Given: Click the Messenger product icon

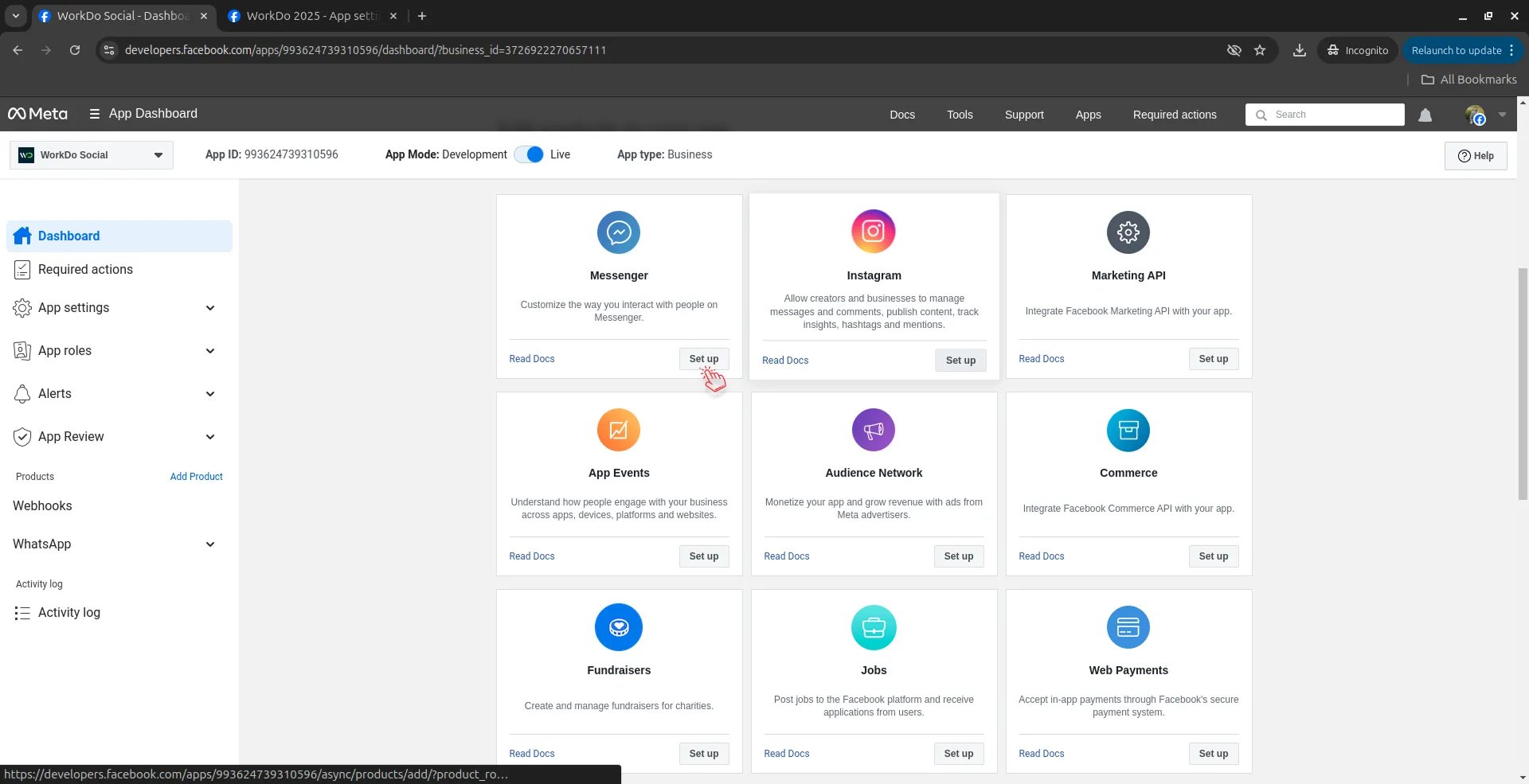Looking at the screenshot, I should pyautogui.click(x=619, y=232).
